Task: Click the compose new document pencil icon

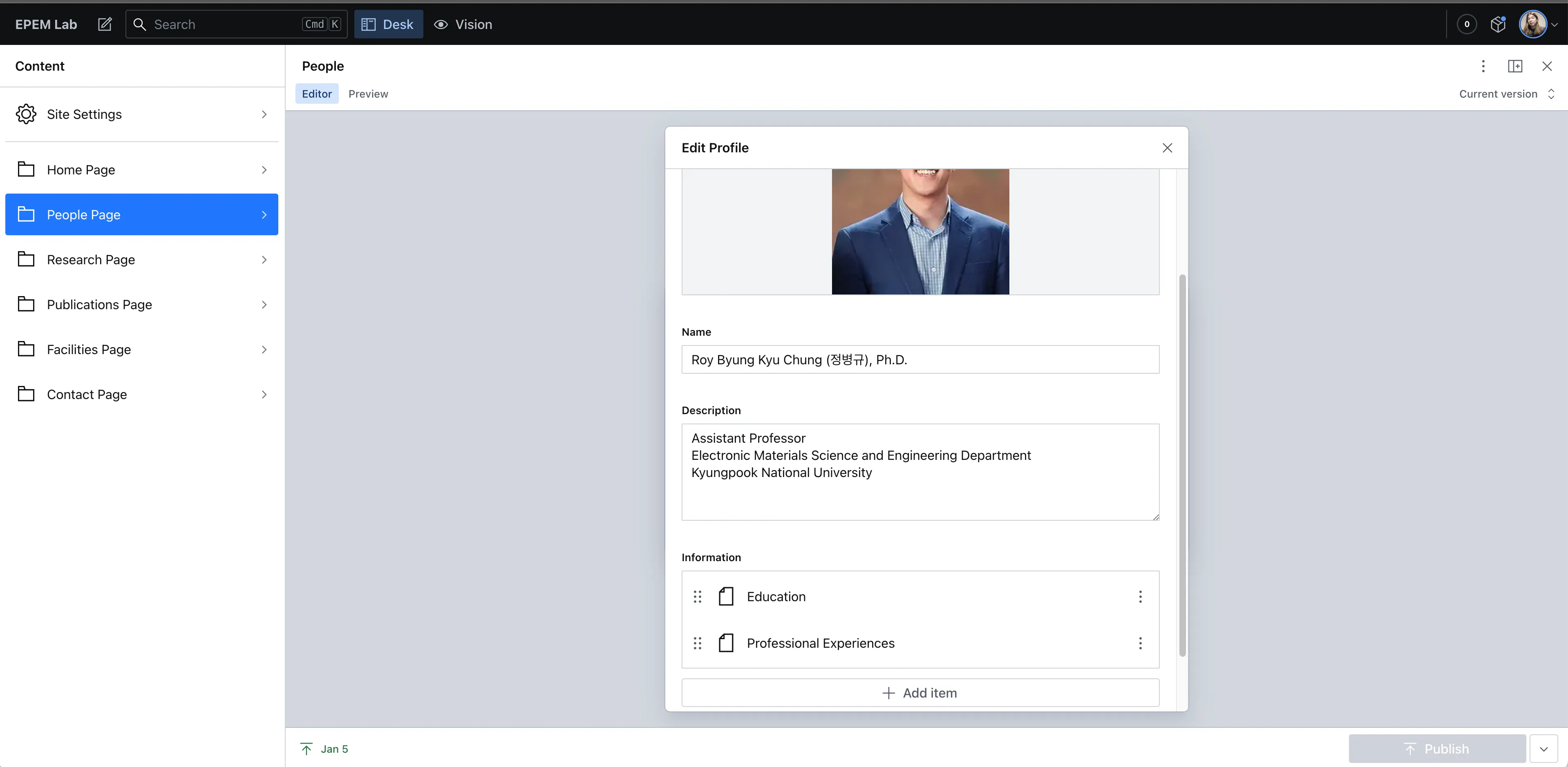Action: pos(105,25)
